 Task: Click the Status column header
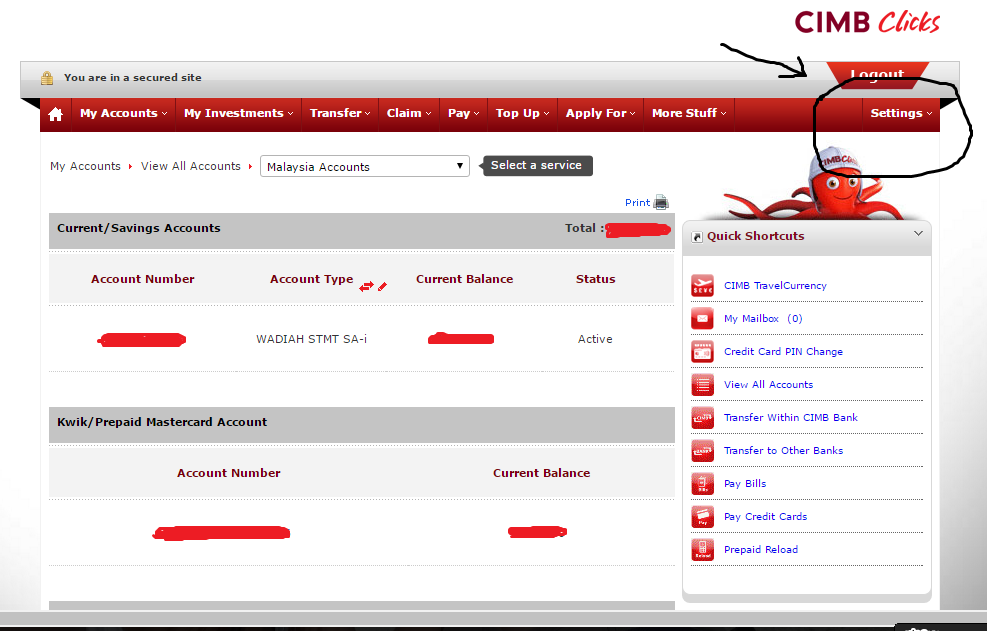pyautogui.click(x=595, y=279)
